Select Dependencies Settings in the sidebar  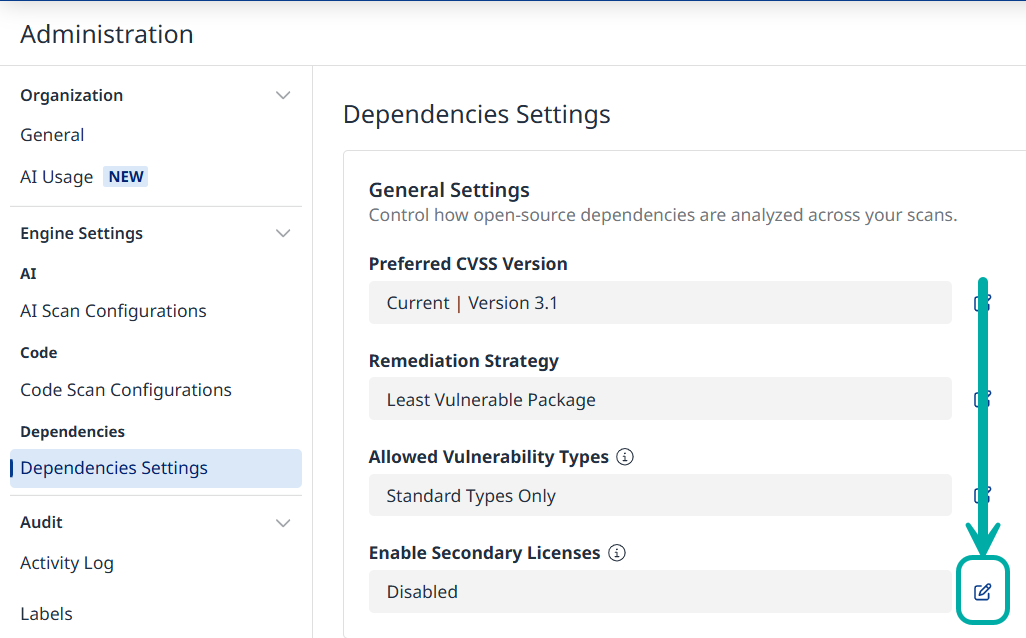pyautogui.click(x=156, y=468)
